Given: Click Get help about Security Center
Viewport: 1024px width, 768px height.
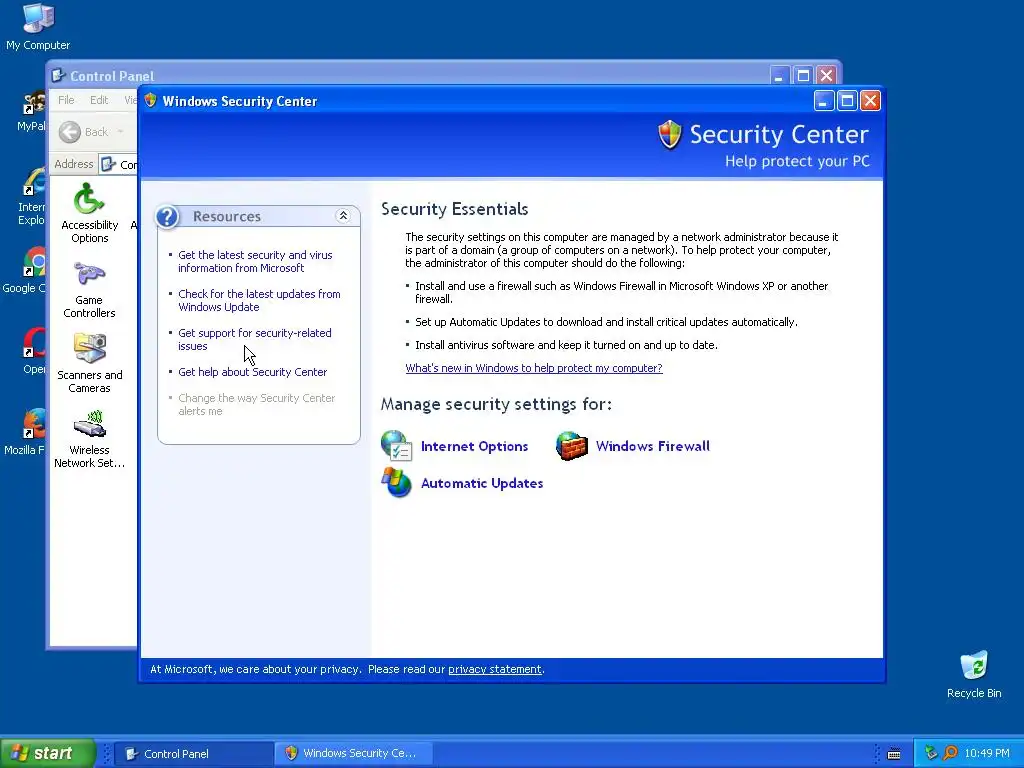Looking at the screenshot, I should coord(252,372).
